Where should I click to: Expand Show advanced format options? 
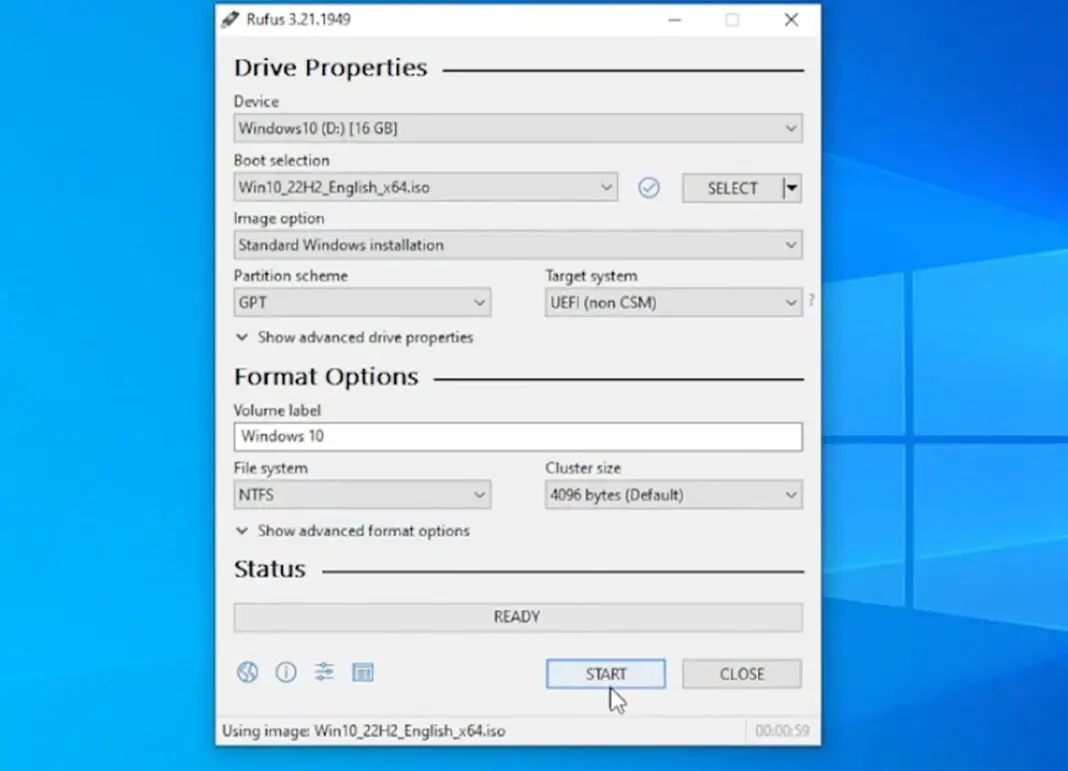pyautogui.click(x=355, y=531)
